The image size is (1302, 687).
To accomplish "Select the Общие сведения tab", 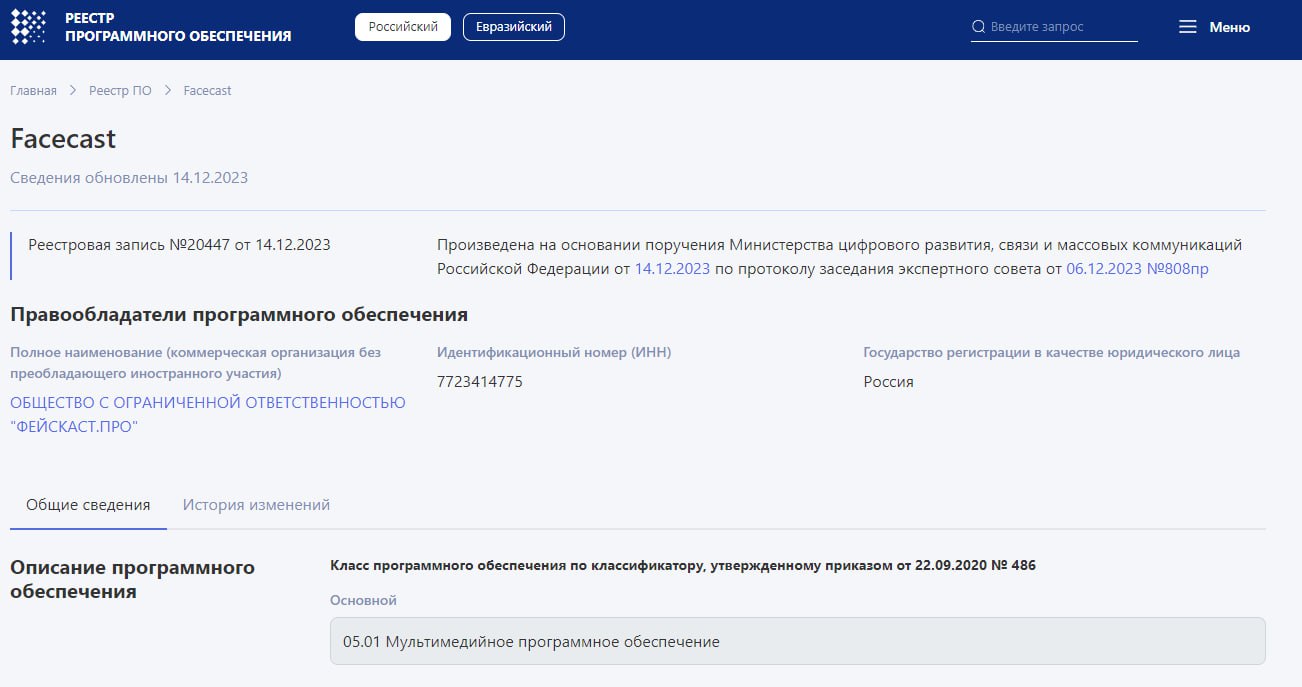I will pos(88,504).
